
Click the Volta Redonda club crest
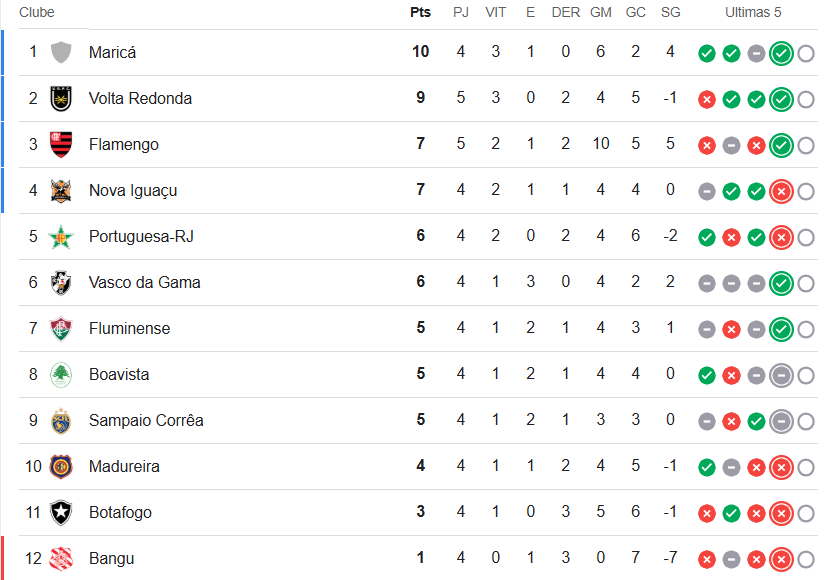coord(61,98)
